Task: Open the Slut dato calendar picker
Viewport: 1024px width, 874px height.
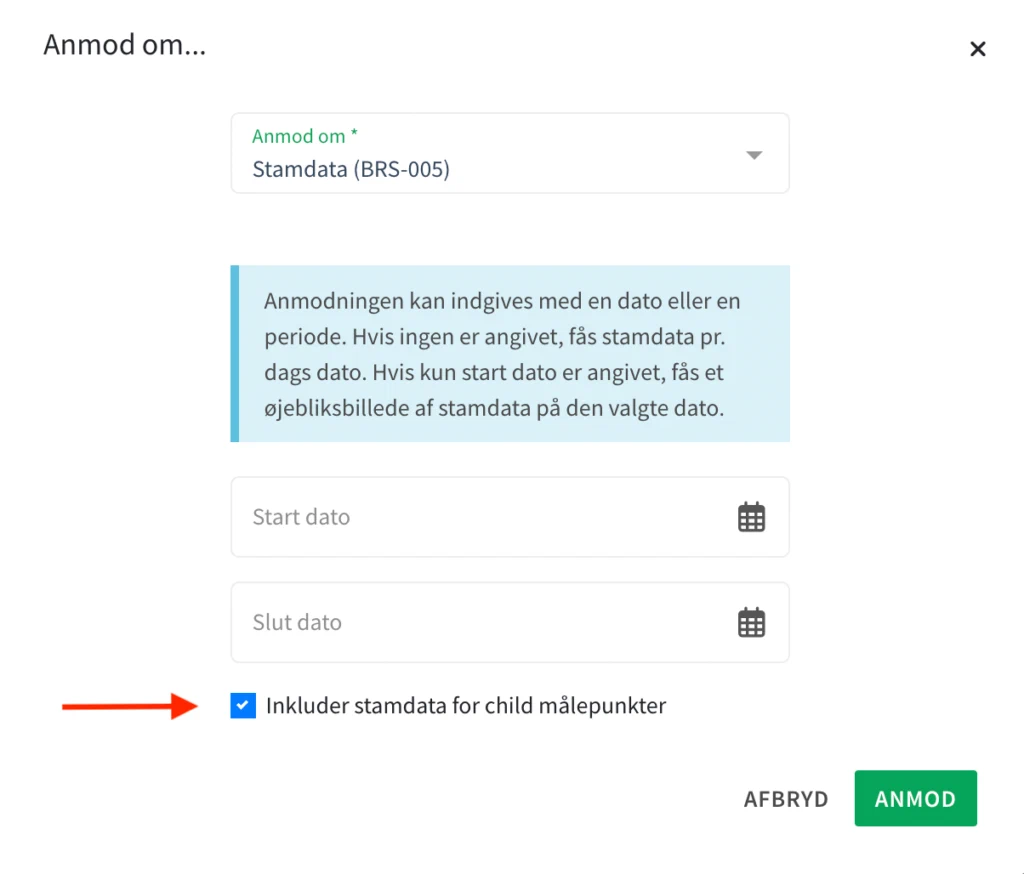Action: [x=751, y=622]
